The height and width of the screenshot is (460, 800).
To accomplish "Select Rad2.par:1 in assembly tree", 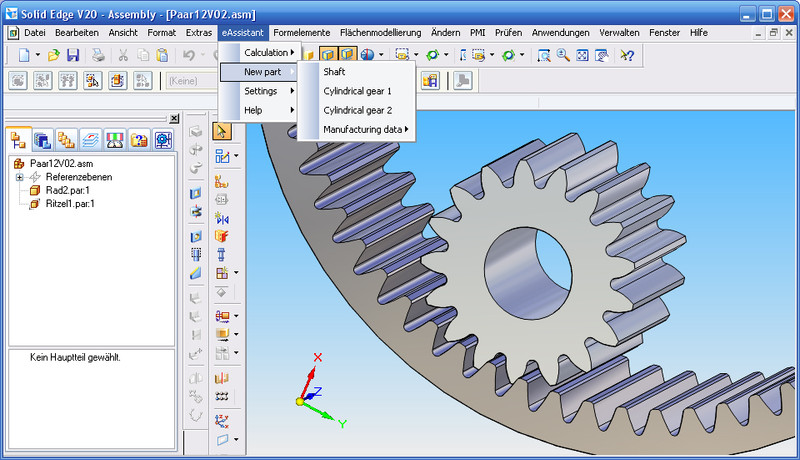I will (x=67, y=190).
